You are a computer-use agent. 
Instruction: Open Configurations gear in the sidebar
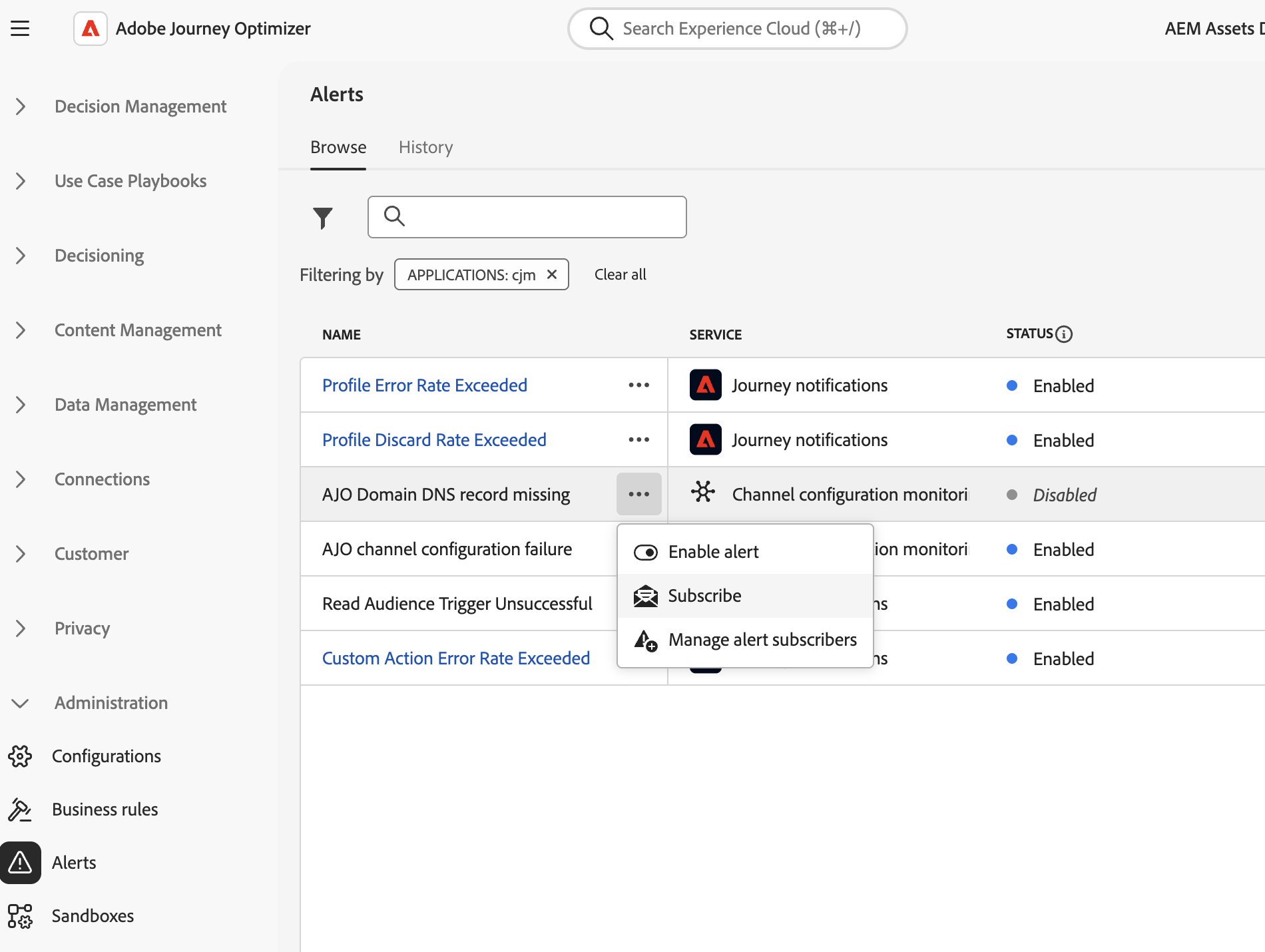(20, 756)
